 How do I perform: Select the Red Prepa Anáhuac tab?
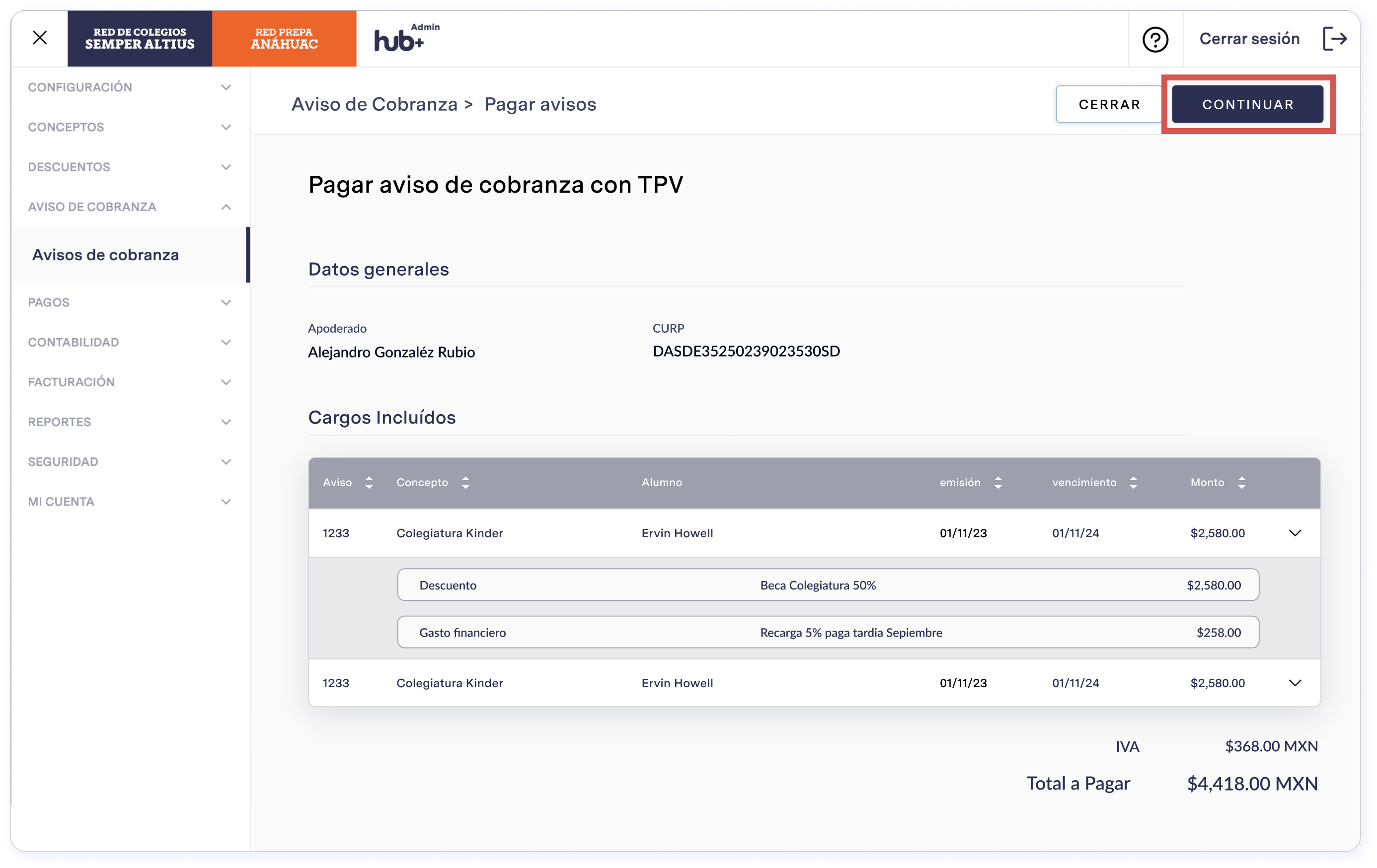[x=284, y=38]
